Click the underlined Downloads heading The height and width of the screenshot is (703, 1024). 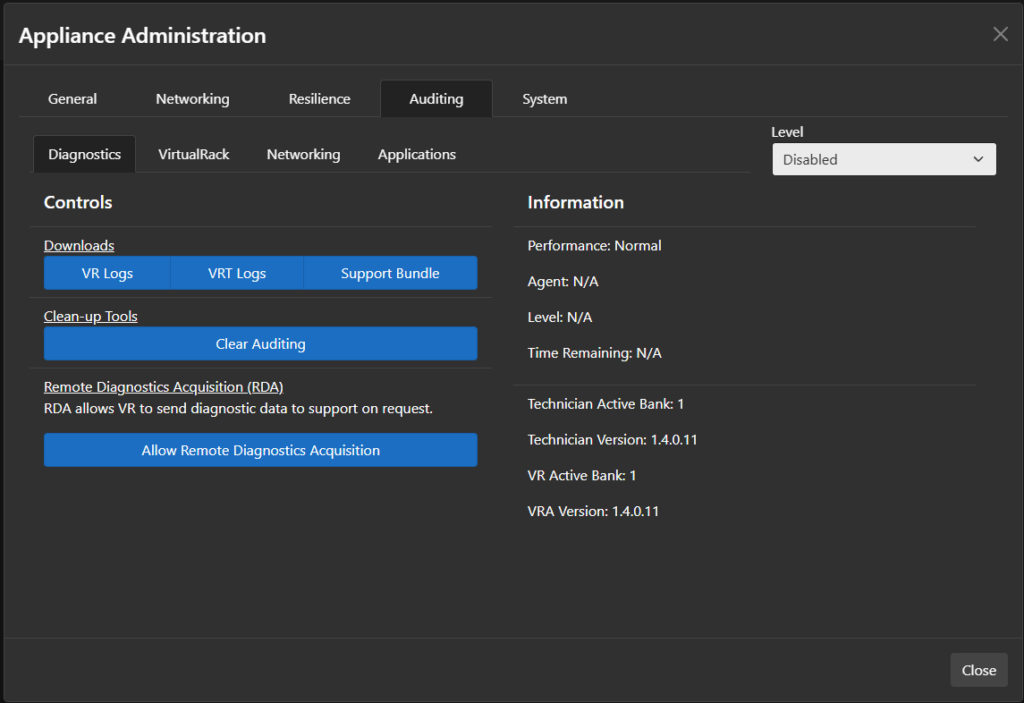coord(79,245)
